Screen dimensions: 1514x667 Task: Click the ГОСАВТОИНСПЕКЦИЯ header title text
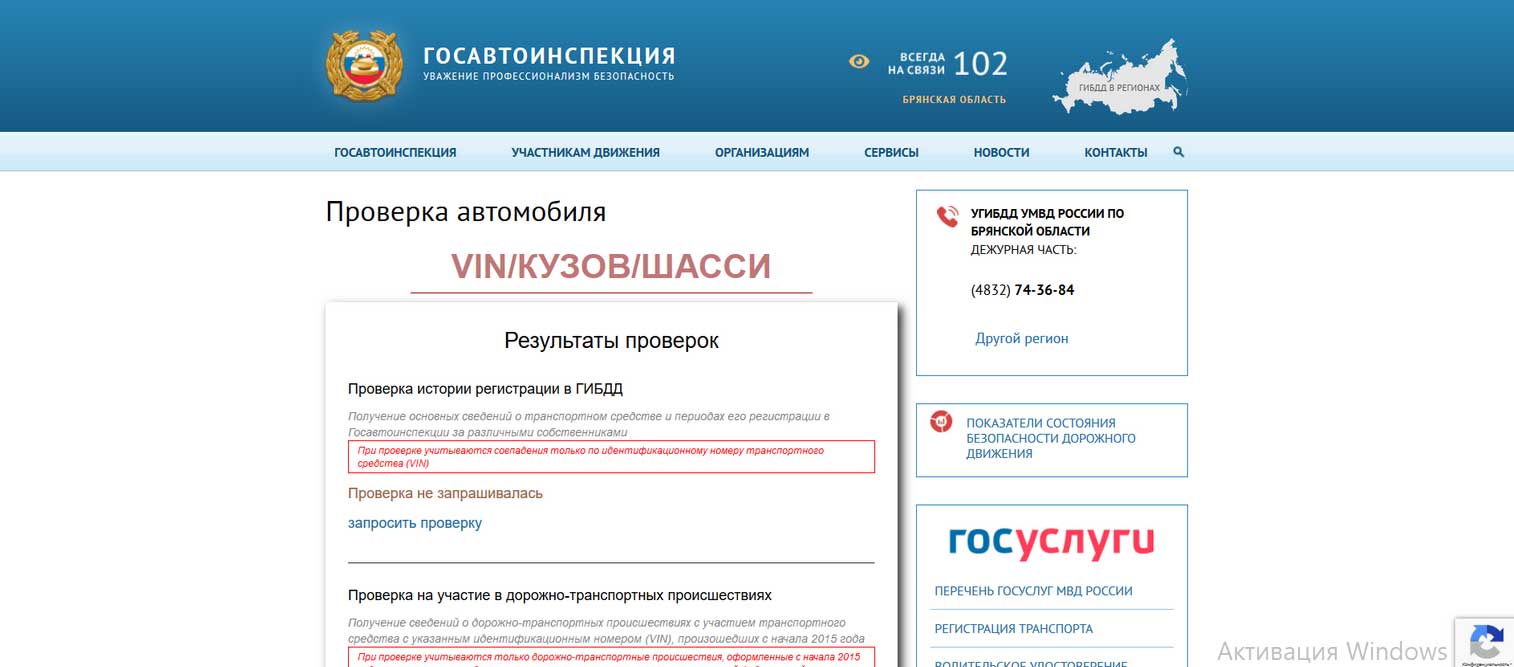click(x=549, y=56)
